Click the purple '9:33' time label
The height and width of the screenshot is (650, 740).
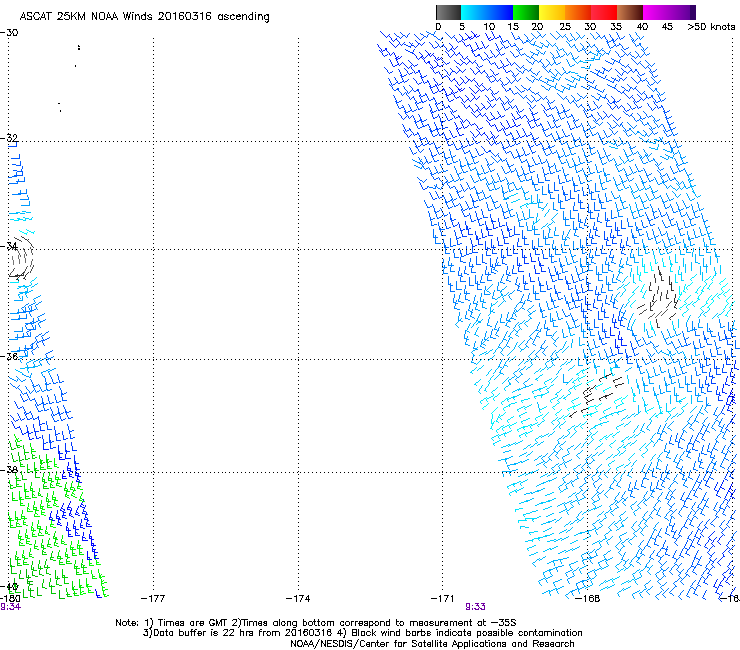point(475,607)
